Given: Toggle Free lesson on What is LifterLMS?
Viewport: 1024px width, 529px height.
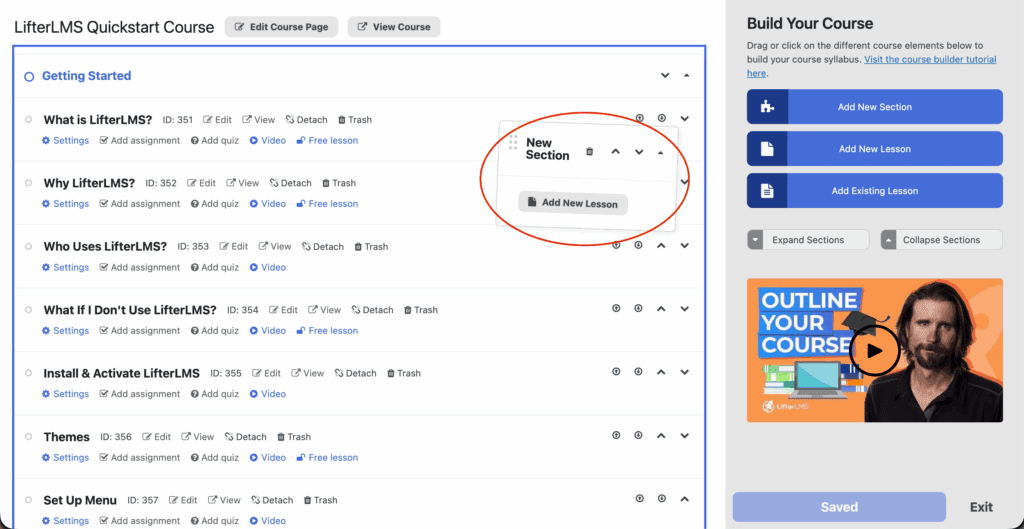Looking at the screenshot, I should coord(327,140).
